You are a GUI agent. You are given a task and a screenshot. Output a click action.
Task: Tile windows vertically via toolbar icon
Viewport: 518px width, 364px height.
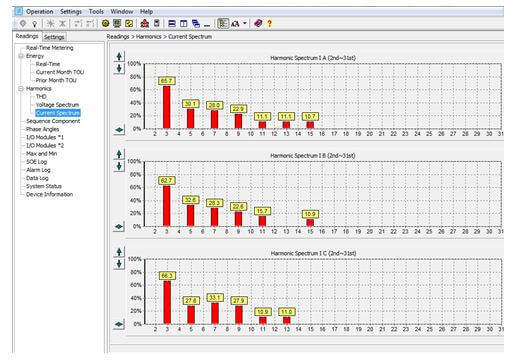pos(184,24)
